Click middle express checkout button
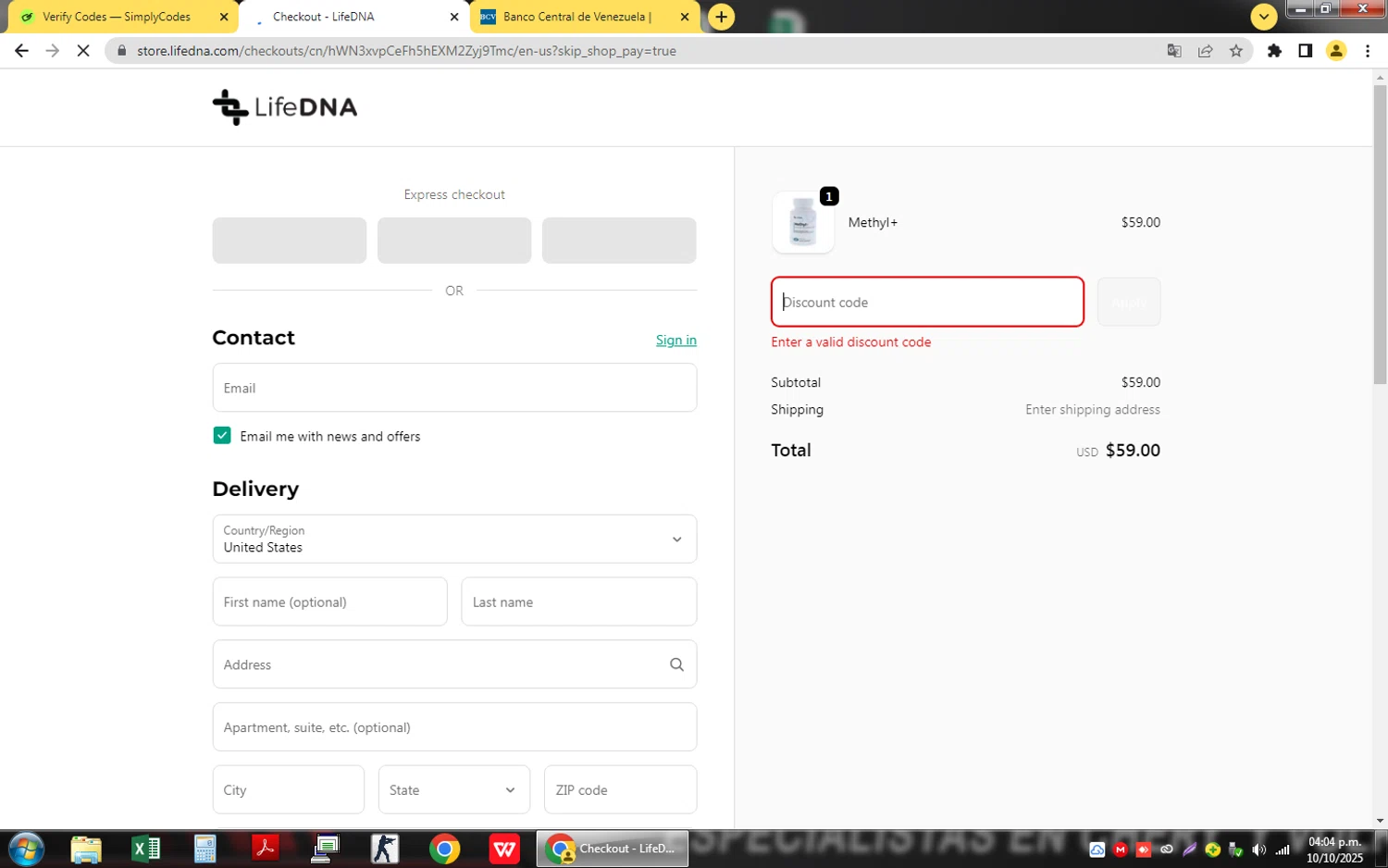The width and height of the screenshot is (1388, 868). [x=454, y=241]
